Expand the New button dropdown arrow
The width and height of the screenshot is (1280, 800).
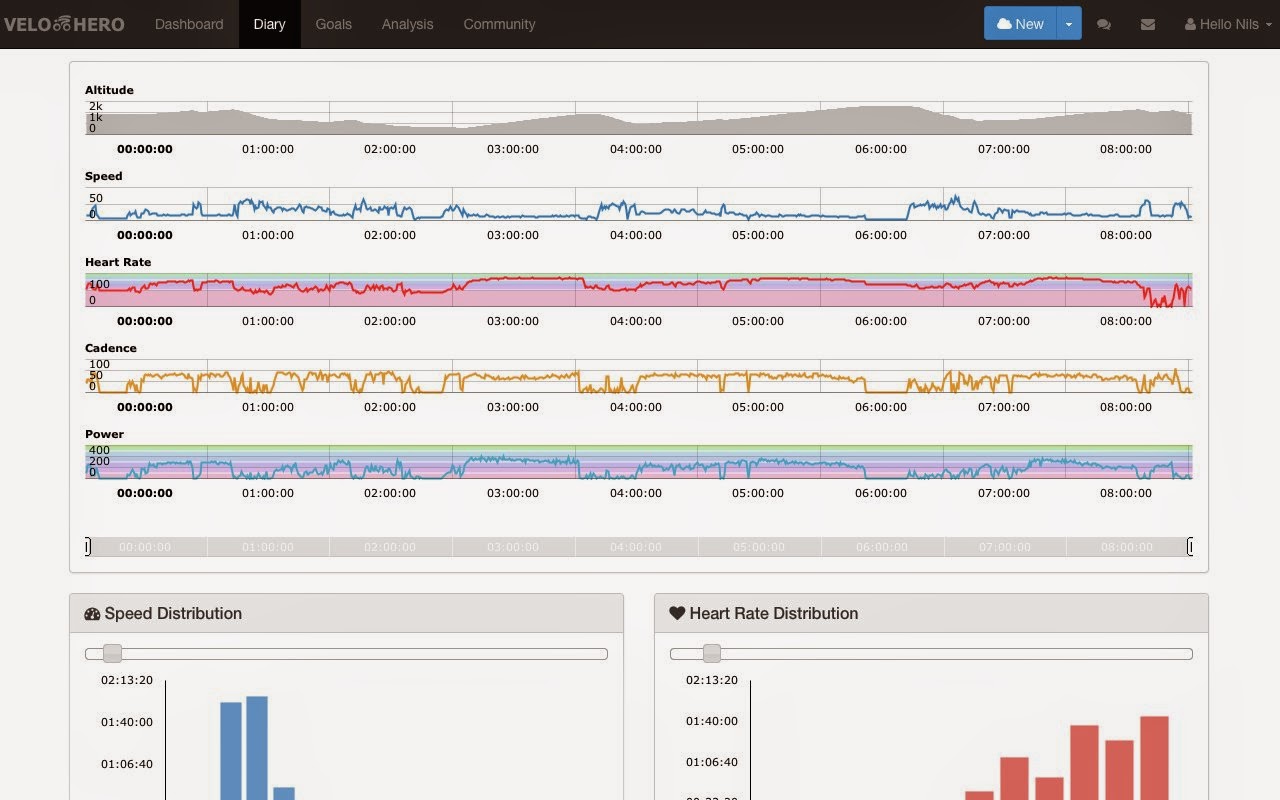pyautogui.click(x=1069, y=24)
